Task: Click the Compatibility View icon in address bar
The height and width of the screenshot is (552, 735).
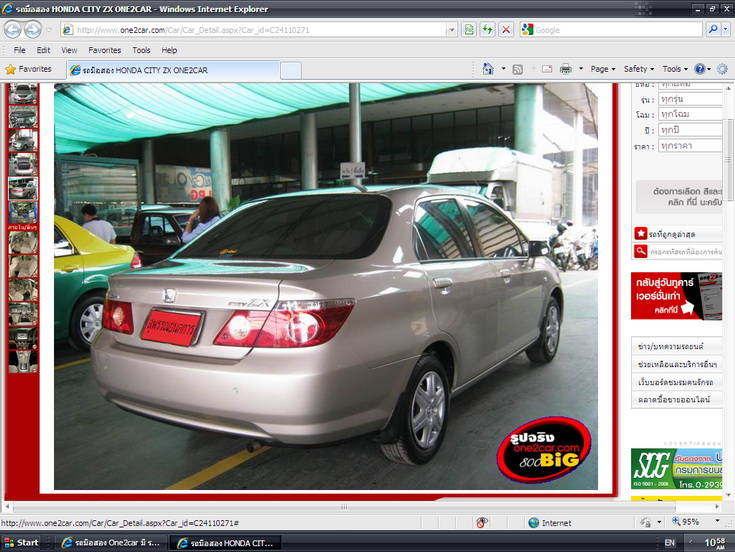Action: point(469,30)
